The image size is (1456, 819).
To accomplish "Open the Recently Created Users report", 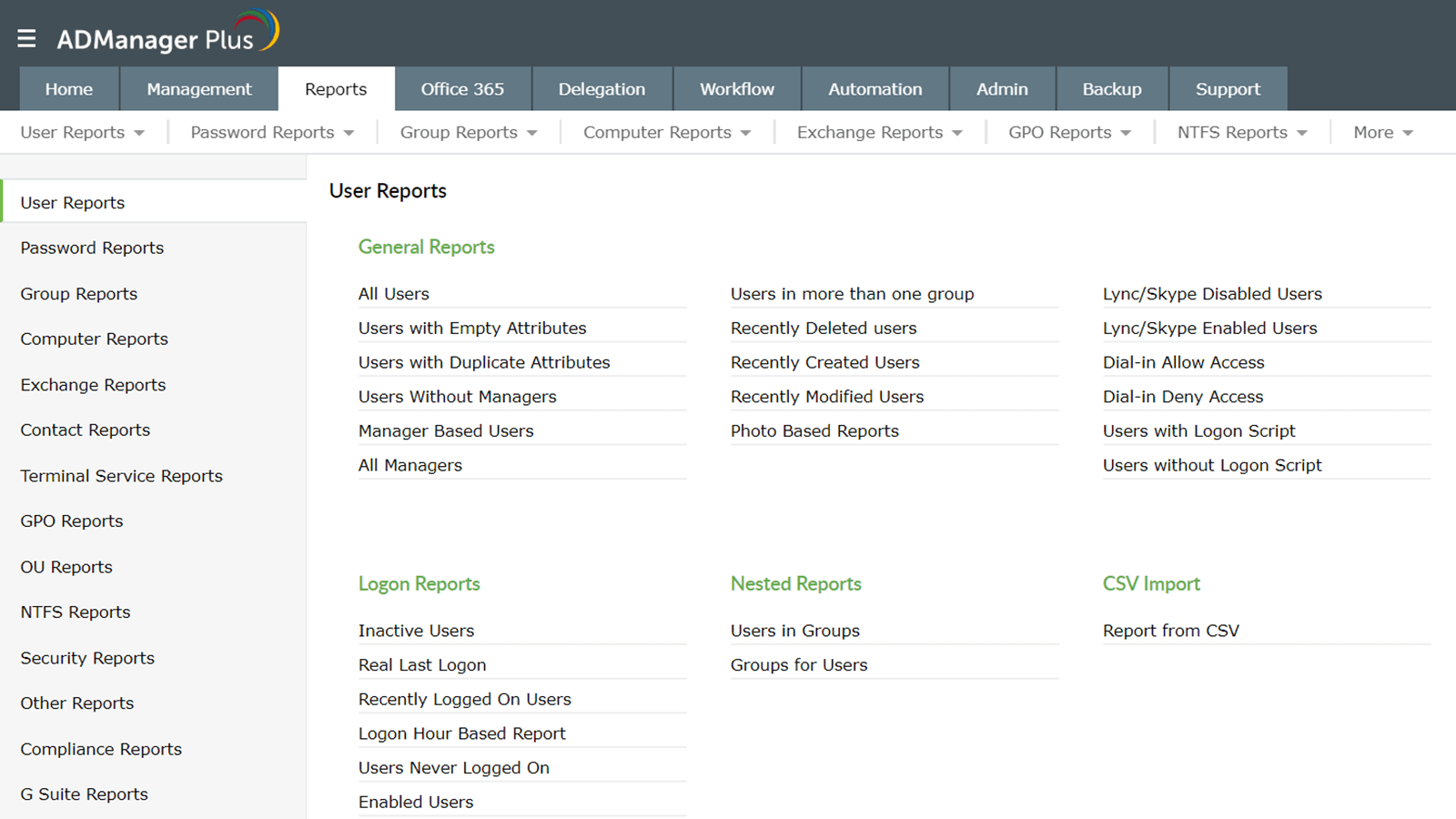I will 825,362.
